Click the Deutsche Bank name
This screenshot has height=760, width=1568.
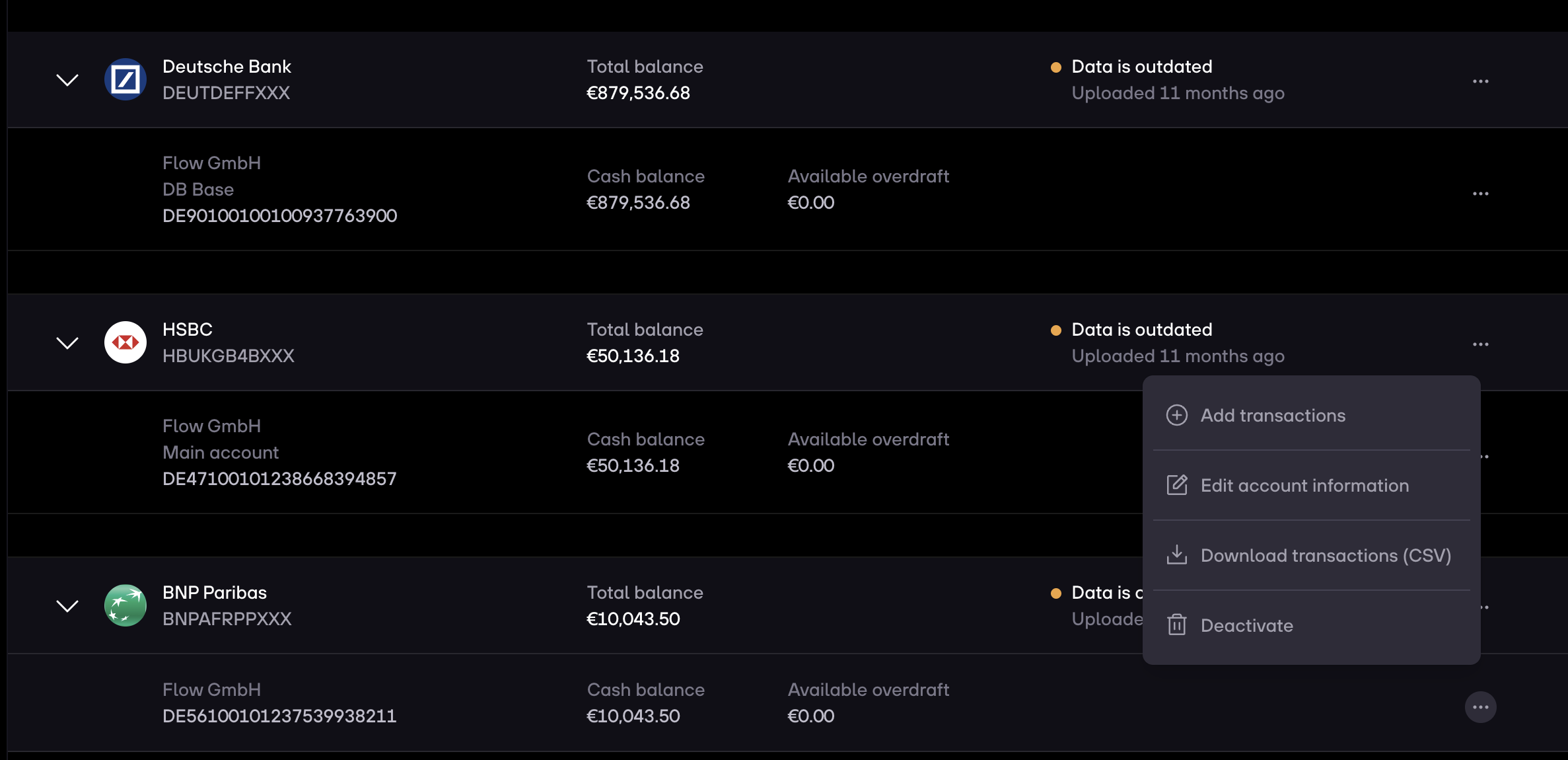(x=227, y=66)
